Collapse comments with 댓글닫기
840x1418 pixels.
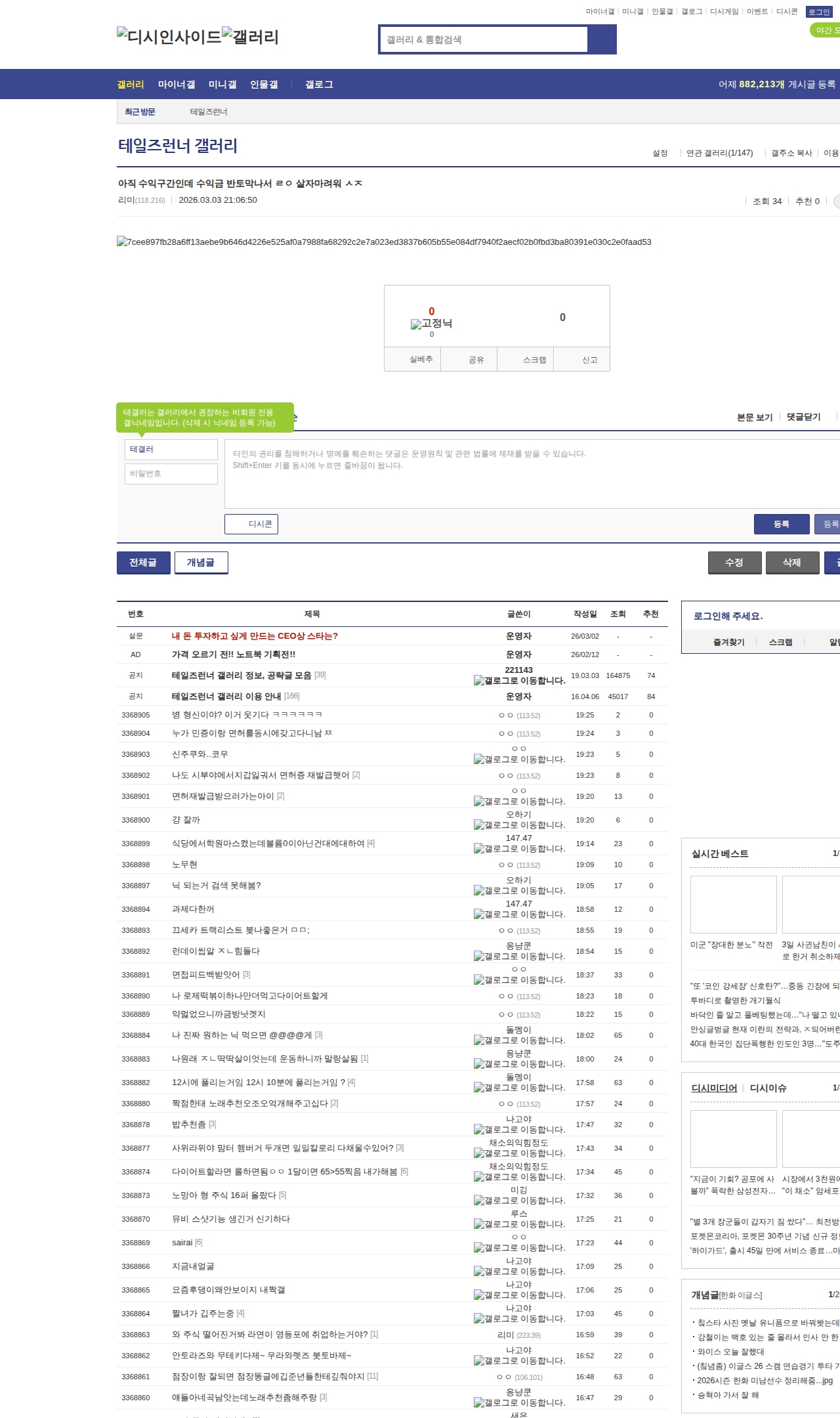coord(803,417)
